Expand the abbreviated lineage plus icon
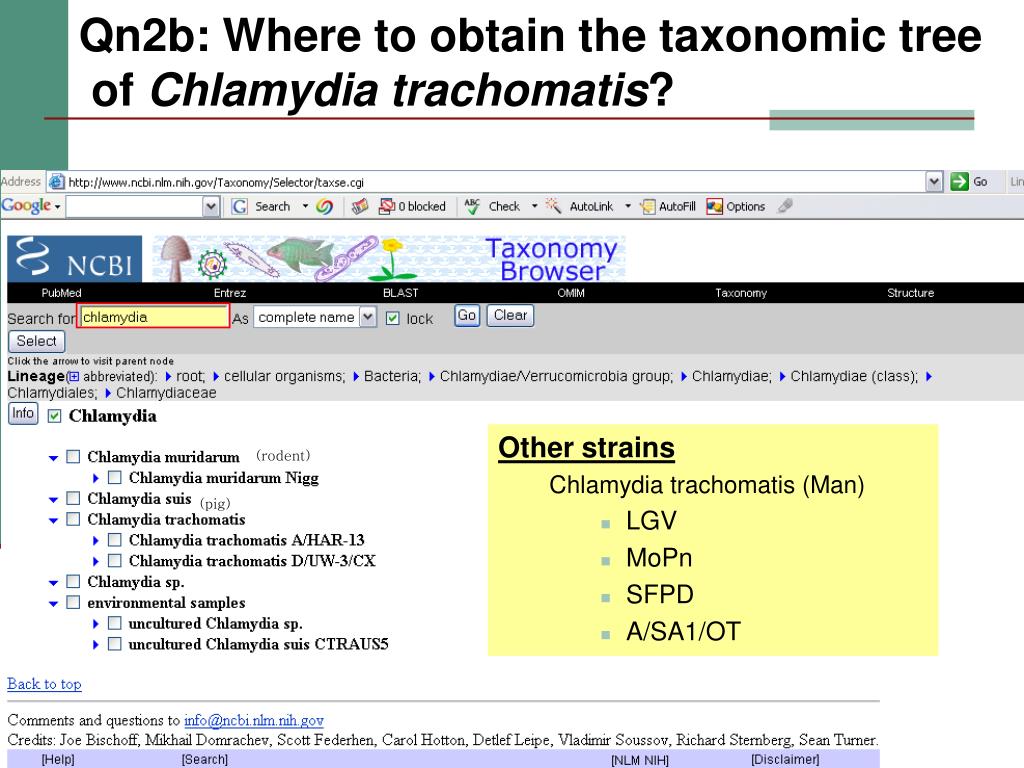Screen dimensions: 1024x768 coord(74,377)
